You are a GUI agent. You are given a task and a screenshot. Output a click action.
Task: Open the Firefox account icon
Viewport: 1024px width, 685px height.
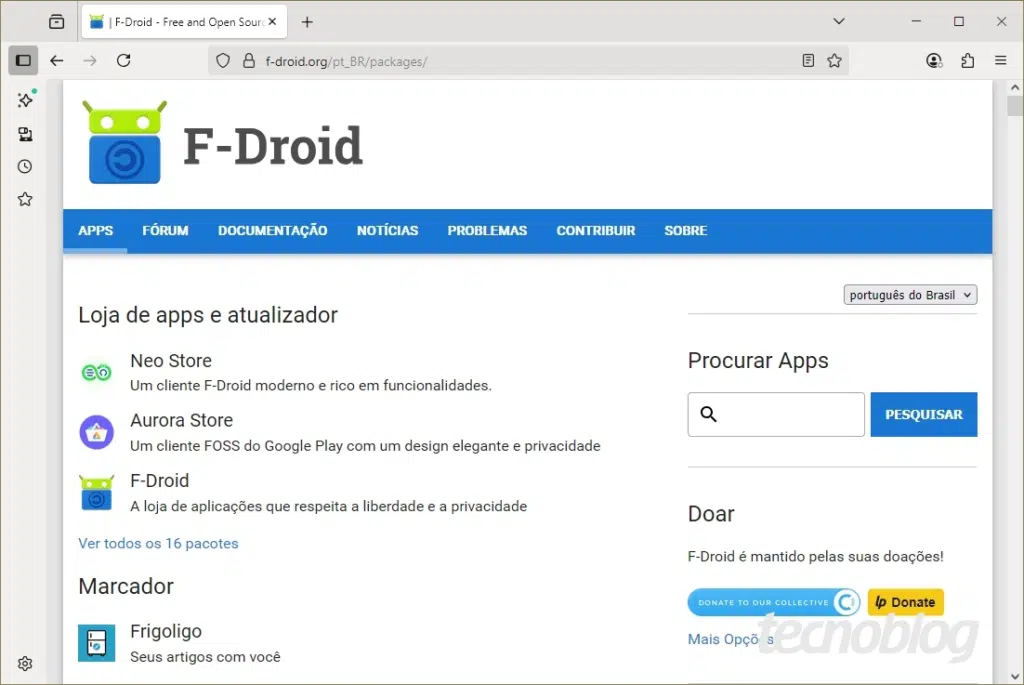point(934,60)
